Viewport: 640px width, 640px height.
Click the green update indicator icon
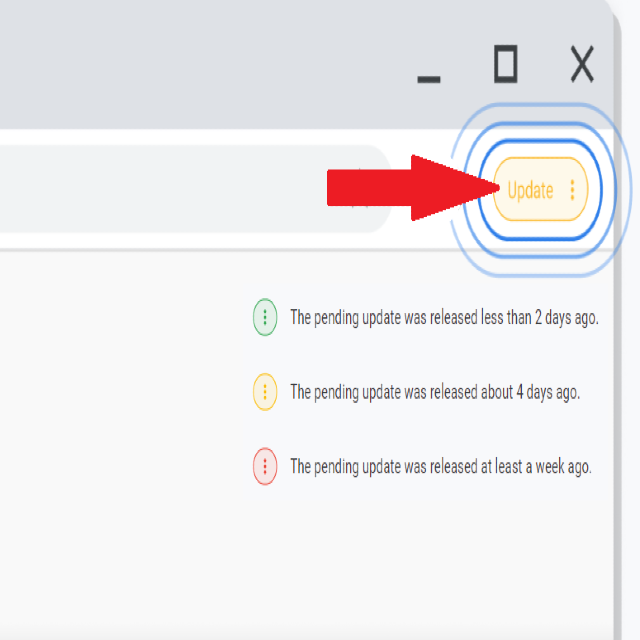(x=265, y=317)
